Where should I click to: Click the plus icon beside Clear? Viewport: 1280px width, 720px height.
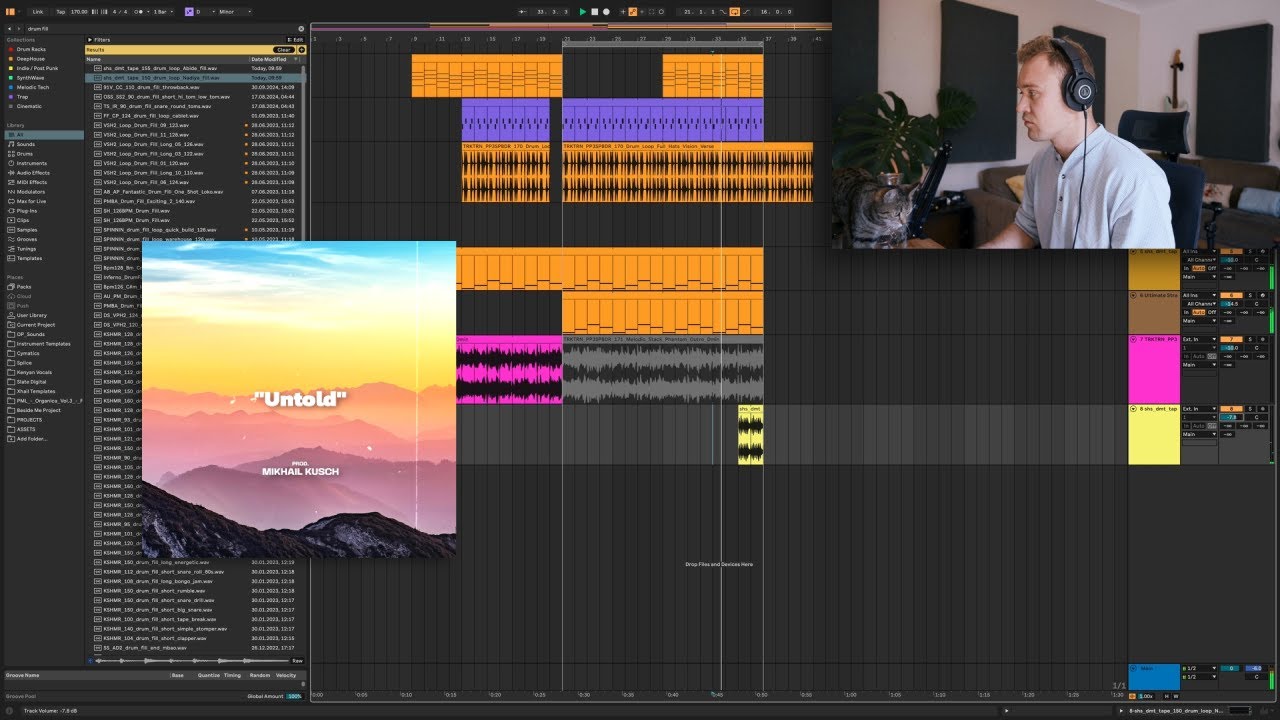click(x=301, y=50)
